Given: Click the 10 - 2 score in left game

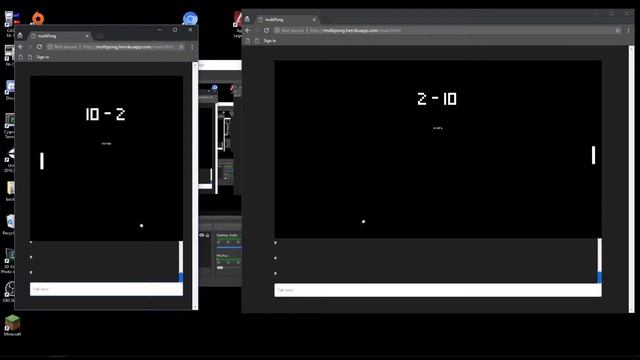Looking at the screenshot, I should point(106,114).
